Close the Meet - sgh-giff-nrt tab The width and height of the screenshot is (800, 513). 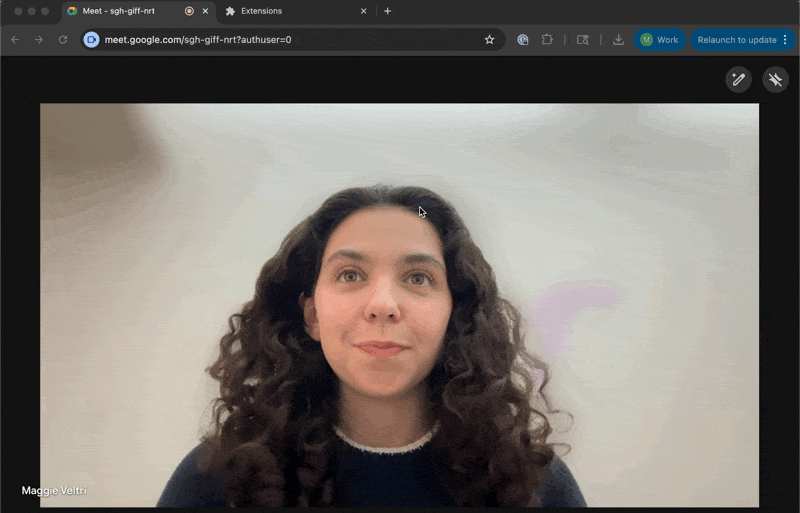click(205, 11)
